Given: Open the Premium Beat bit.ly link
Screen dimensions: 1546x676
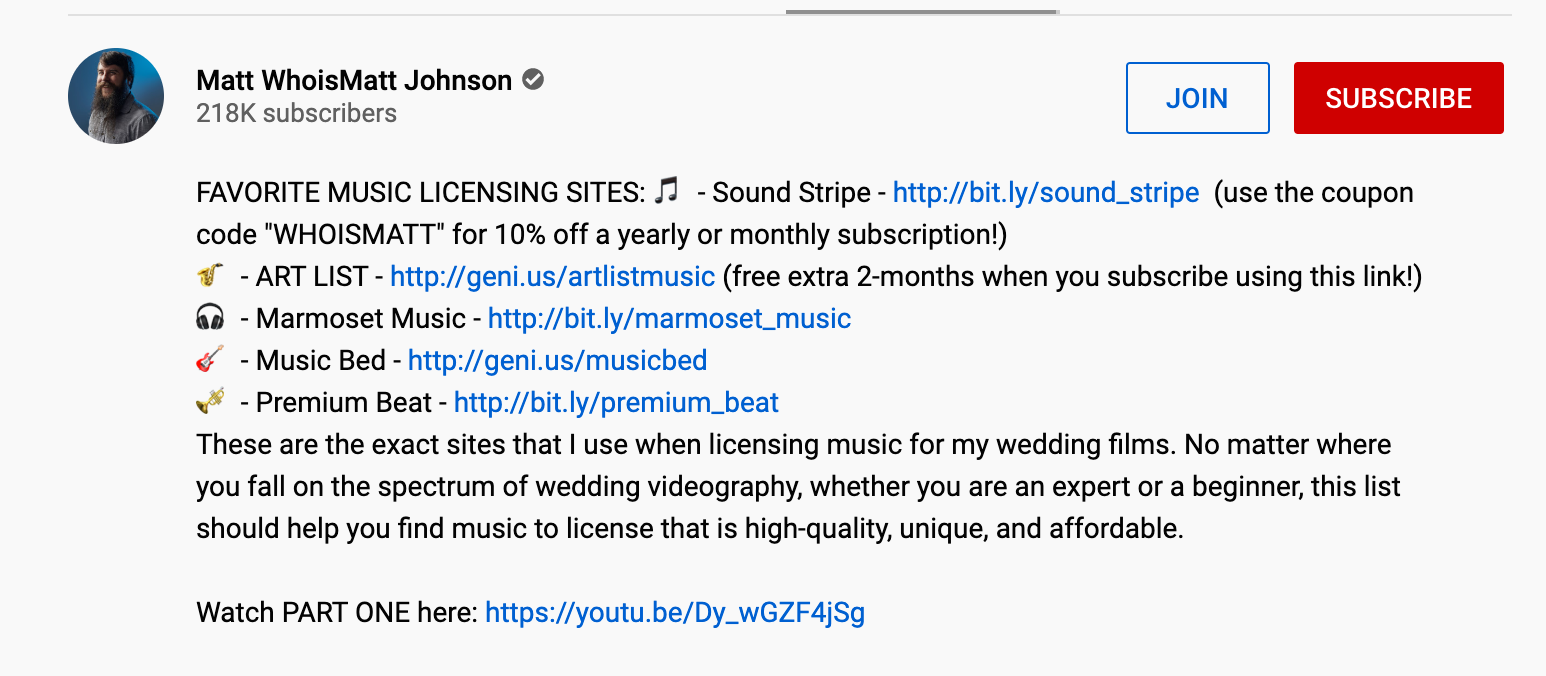Looking at the screenshot, I should click(616, 402).
